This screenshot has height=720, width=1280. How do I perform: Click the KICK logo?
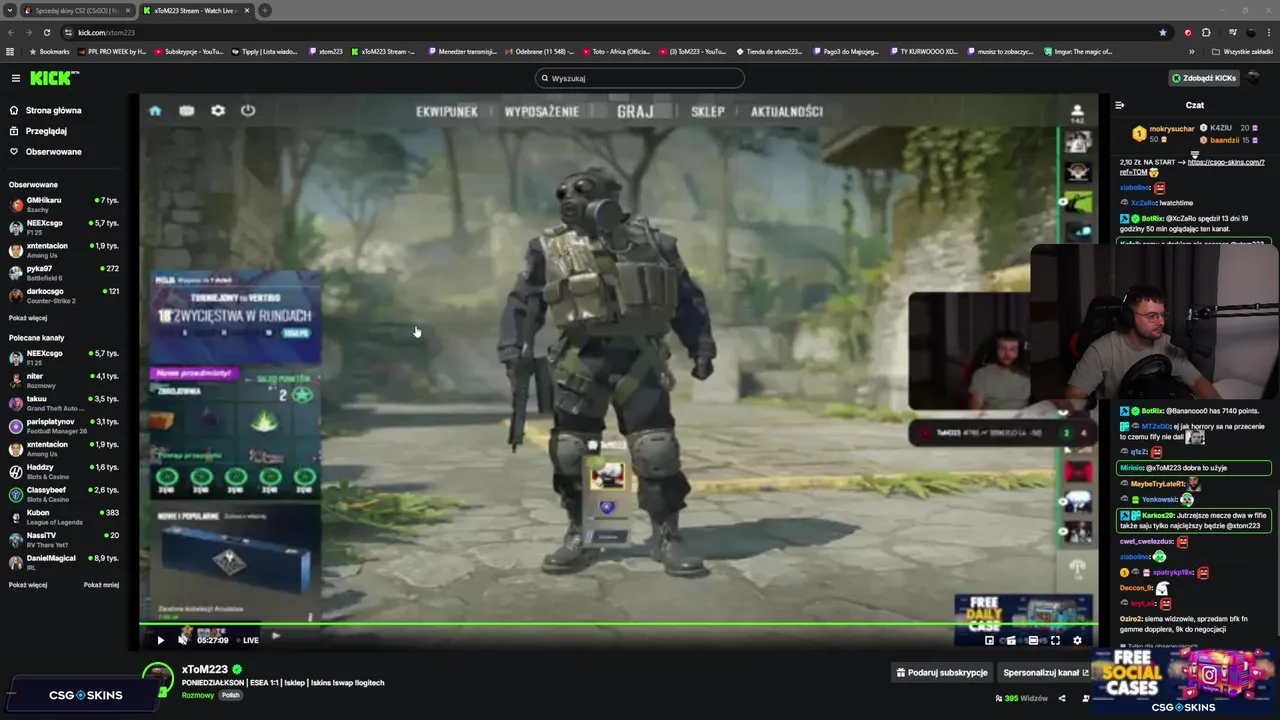pyautogui.click(x=54, y=78)
